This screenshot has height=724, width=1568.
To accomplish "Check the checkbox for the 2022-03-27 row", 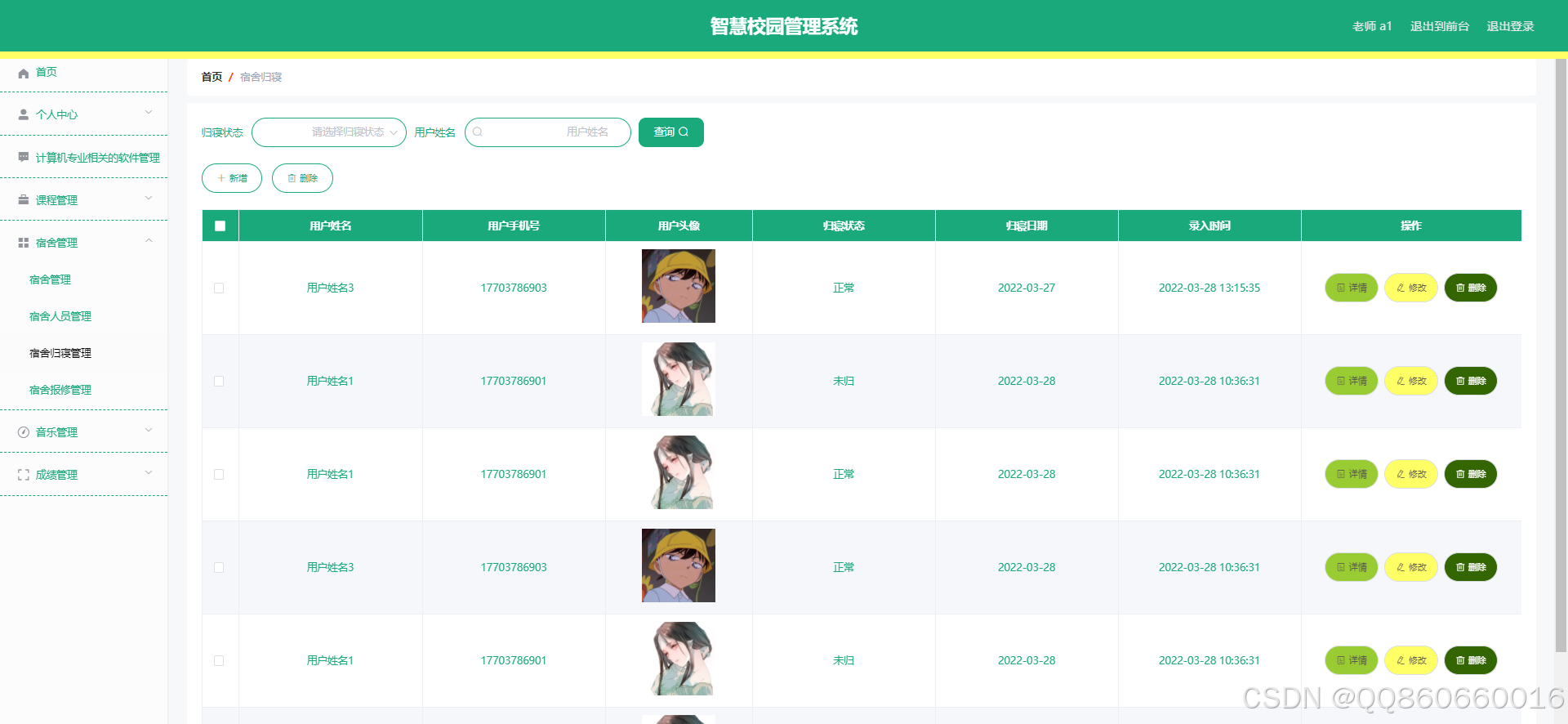I will point(219,288).
